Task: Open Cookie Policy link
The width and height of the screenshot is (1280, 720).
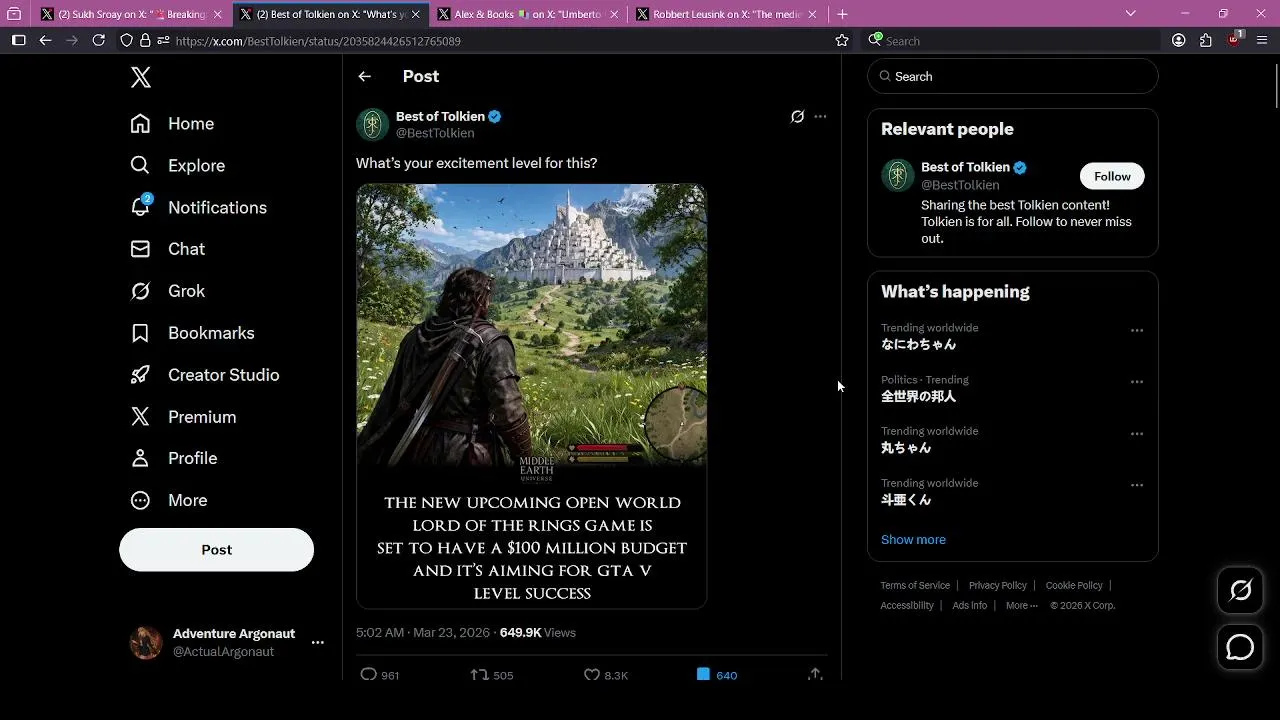Action: pyautogui.click(x=1074, y=586)
